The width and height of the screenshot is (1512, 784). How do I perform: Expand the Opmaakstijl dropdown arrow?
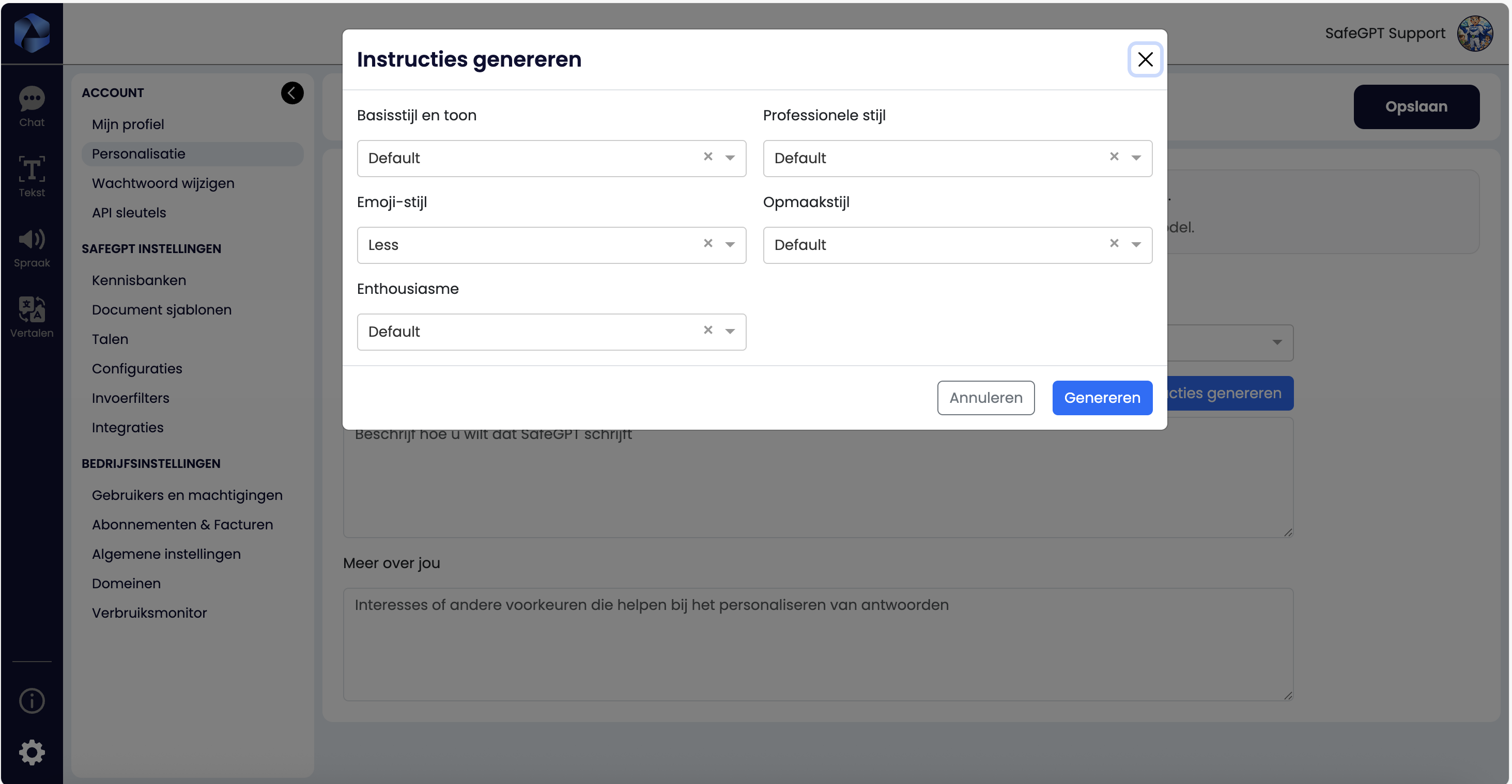tap(1136, 245)
